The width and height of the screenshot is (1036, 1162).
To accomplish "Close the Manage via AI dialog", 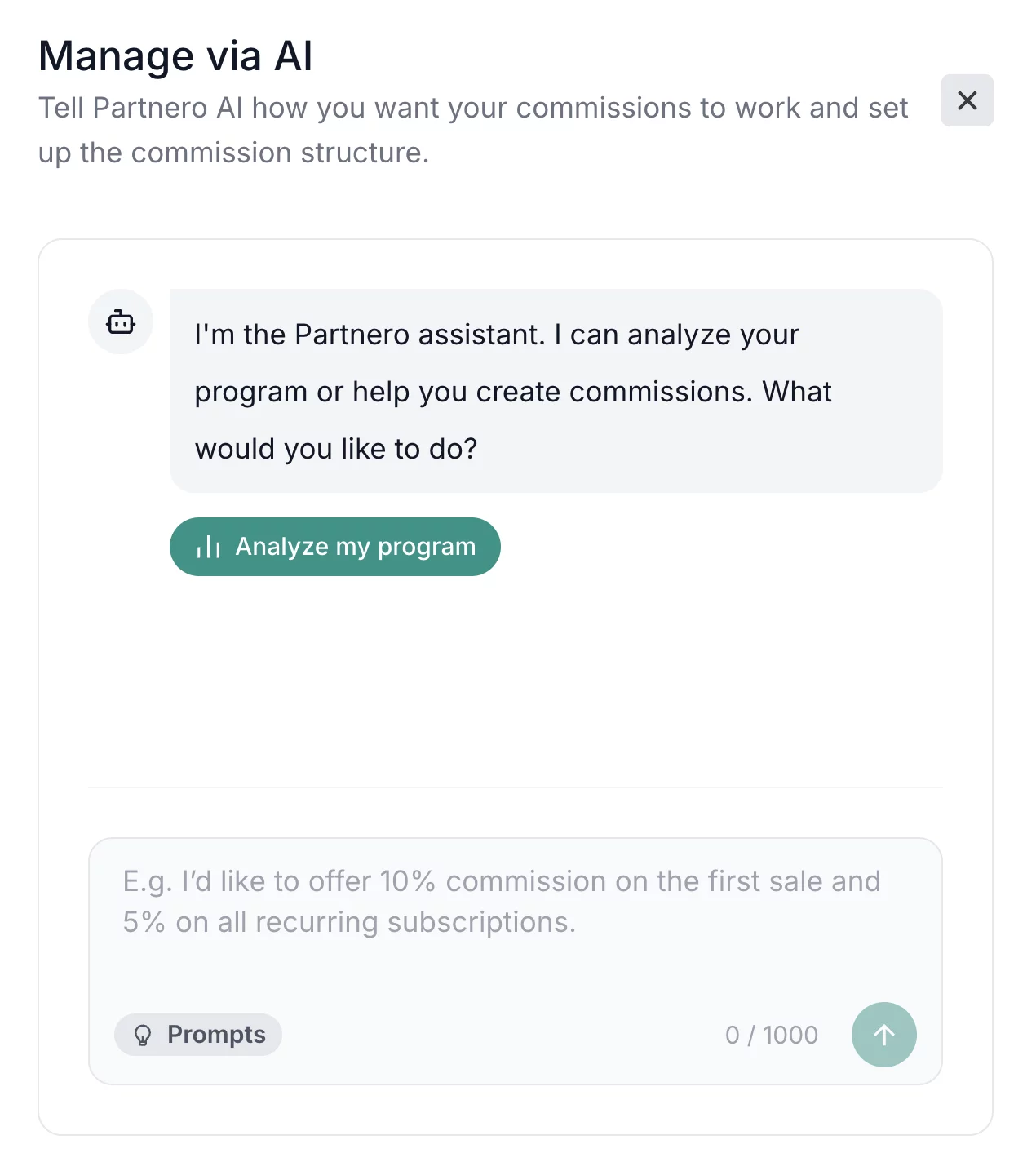I will coord(967,100).
